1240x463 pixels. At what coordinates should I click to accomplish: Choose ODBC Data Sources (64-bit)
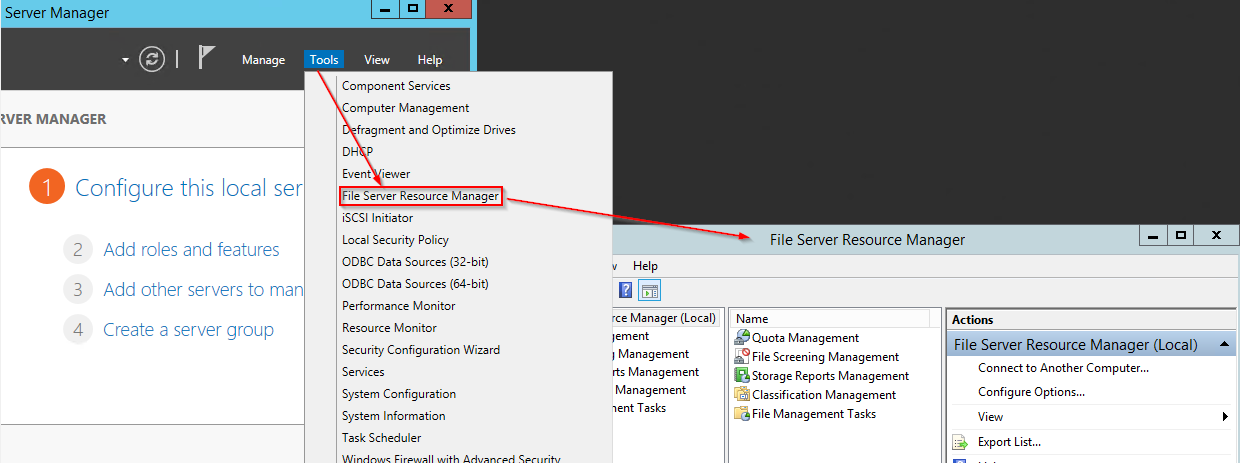(x=415, y=284)
